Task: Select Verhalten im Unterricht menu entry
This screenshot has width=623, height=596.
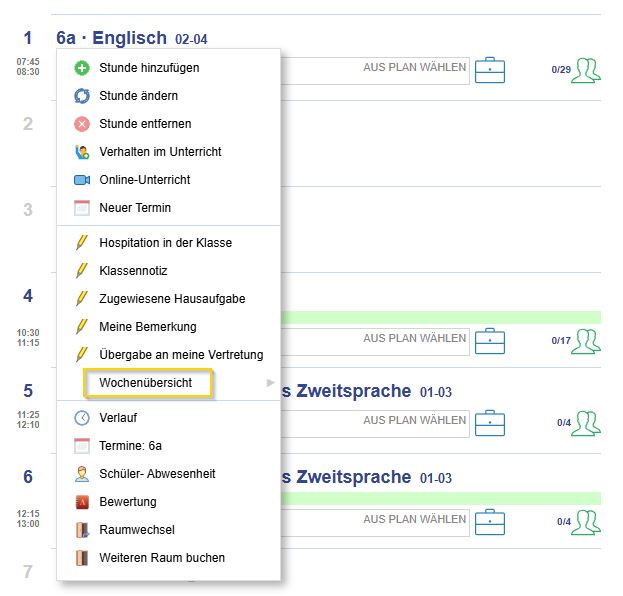Action: click(160, 152)
